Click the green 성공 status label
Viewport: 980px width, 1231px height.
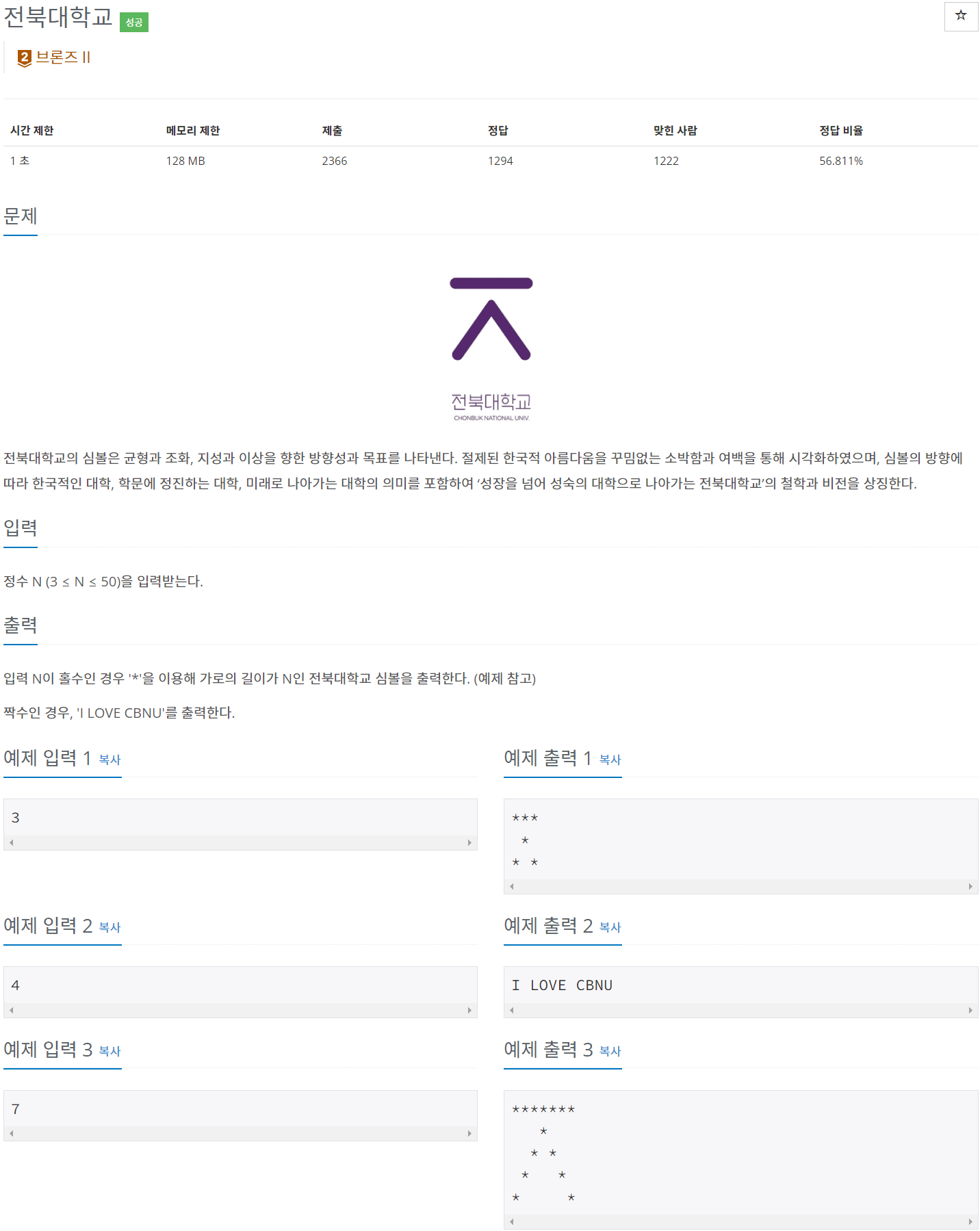pyautogui.click(x=134, y=23)
